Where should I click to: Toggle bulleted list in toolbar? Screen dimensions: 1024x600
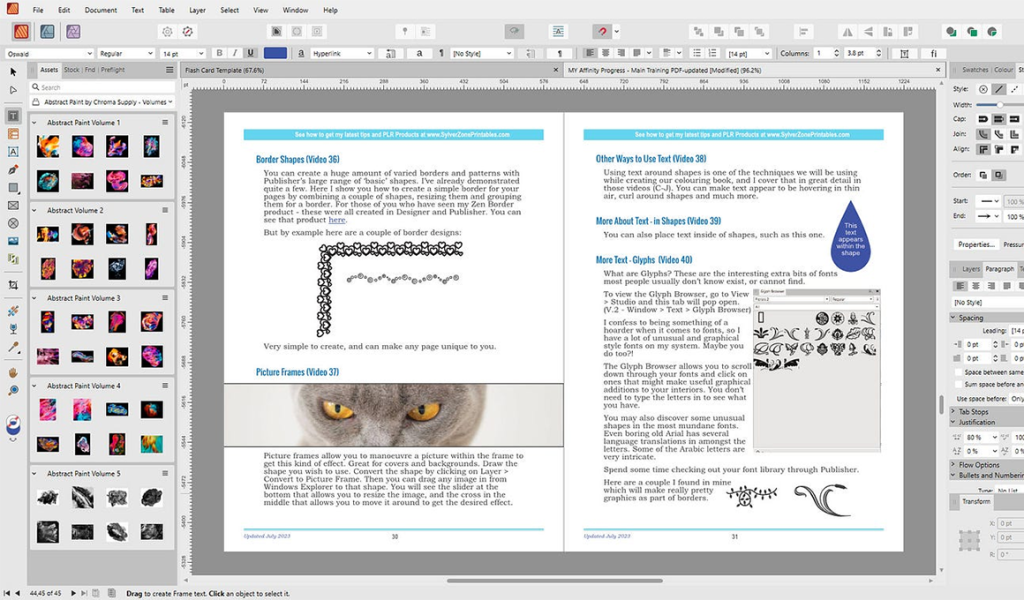697,54
